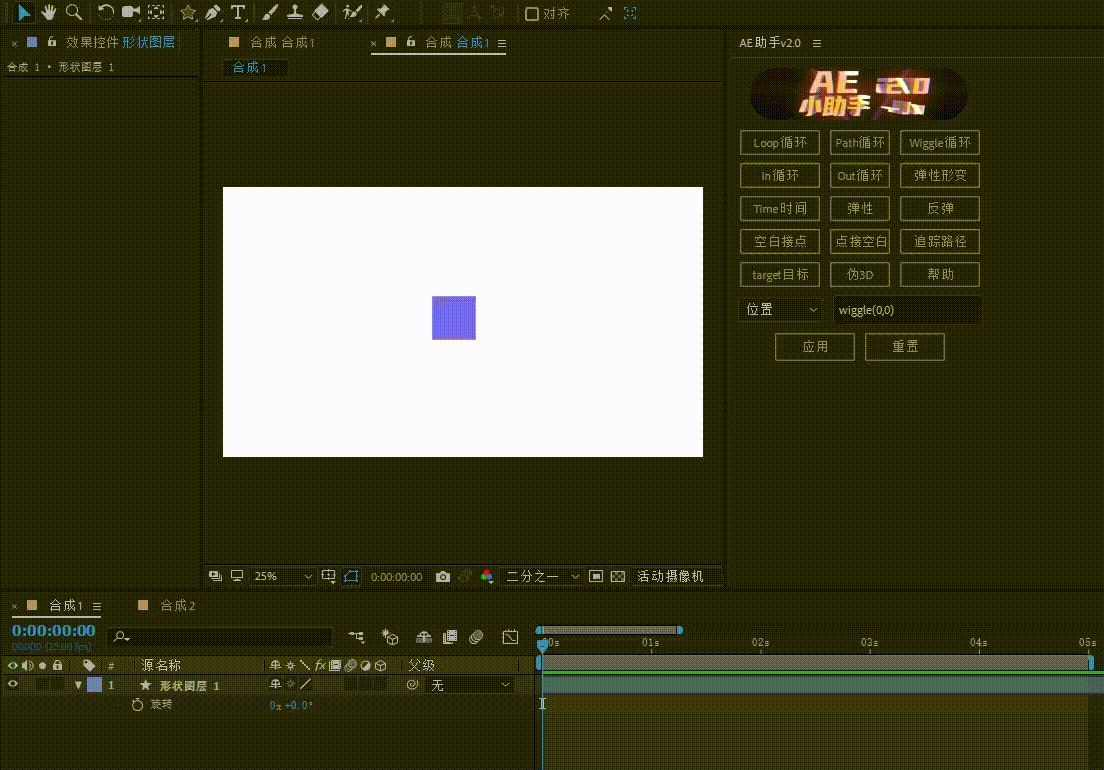Viewport: 1104px width, 770px height.
Task: Select the 效果控件 形状图层 panel tab
Action: click(x=120, y=42)
